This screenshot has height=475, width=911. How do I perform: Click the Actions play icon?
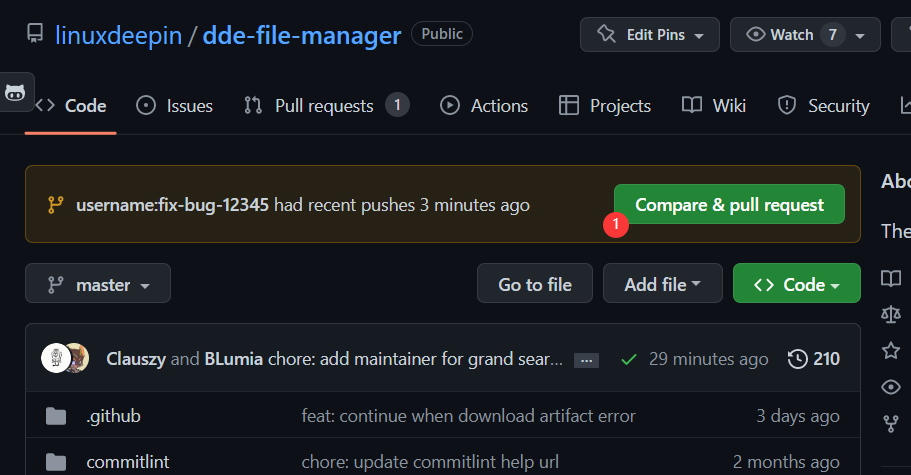[x=450, y=105]
